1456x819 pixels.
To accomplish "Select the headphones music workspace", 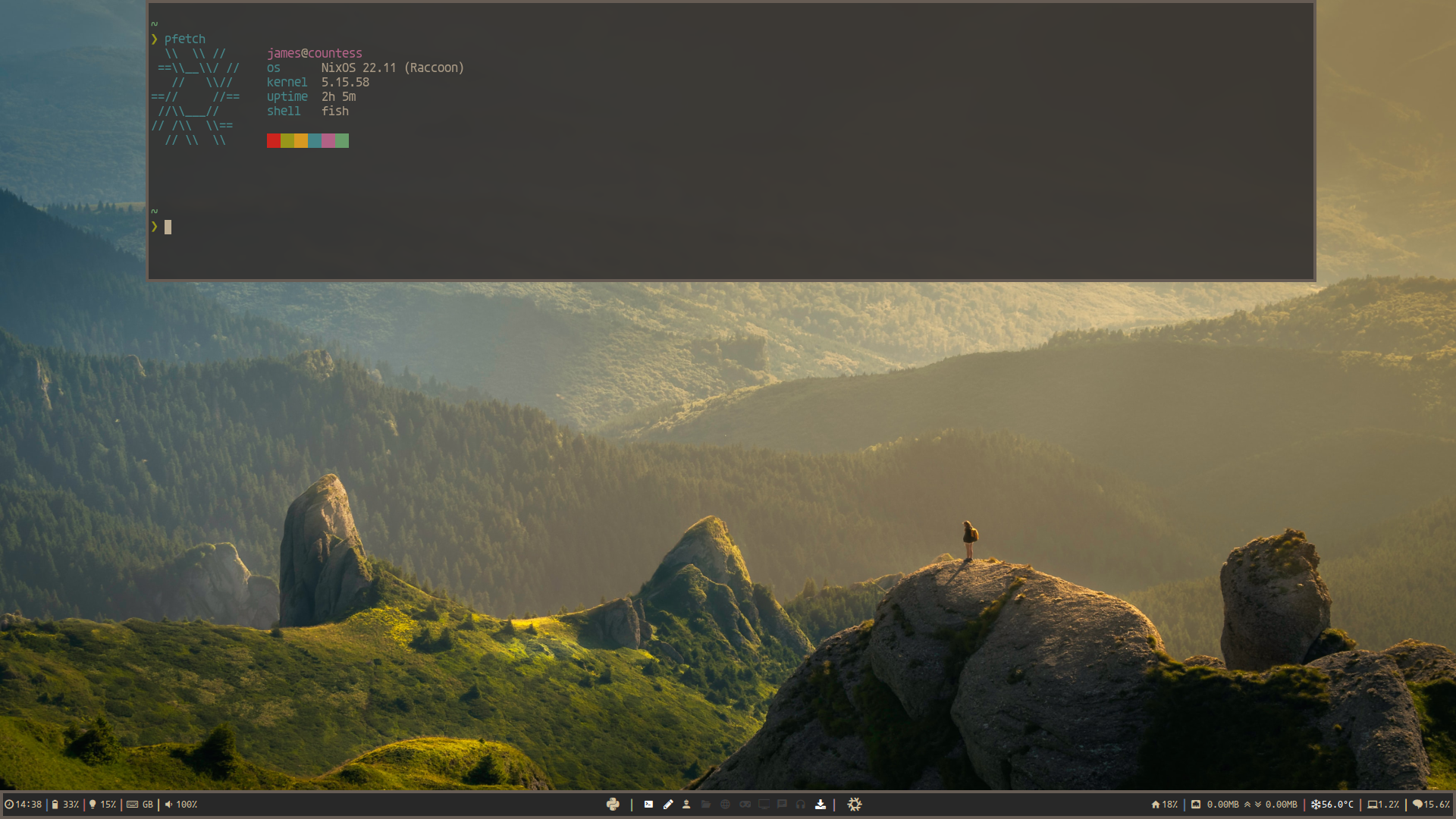I will point(801,805).
